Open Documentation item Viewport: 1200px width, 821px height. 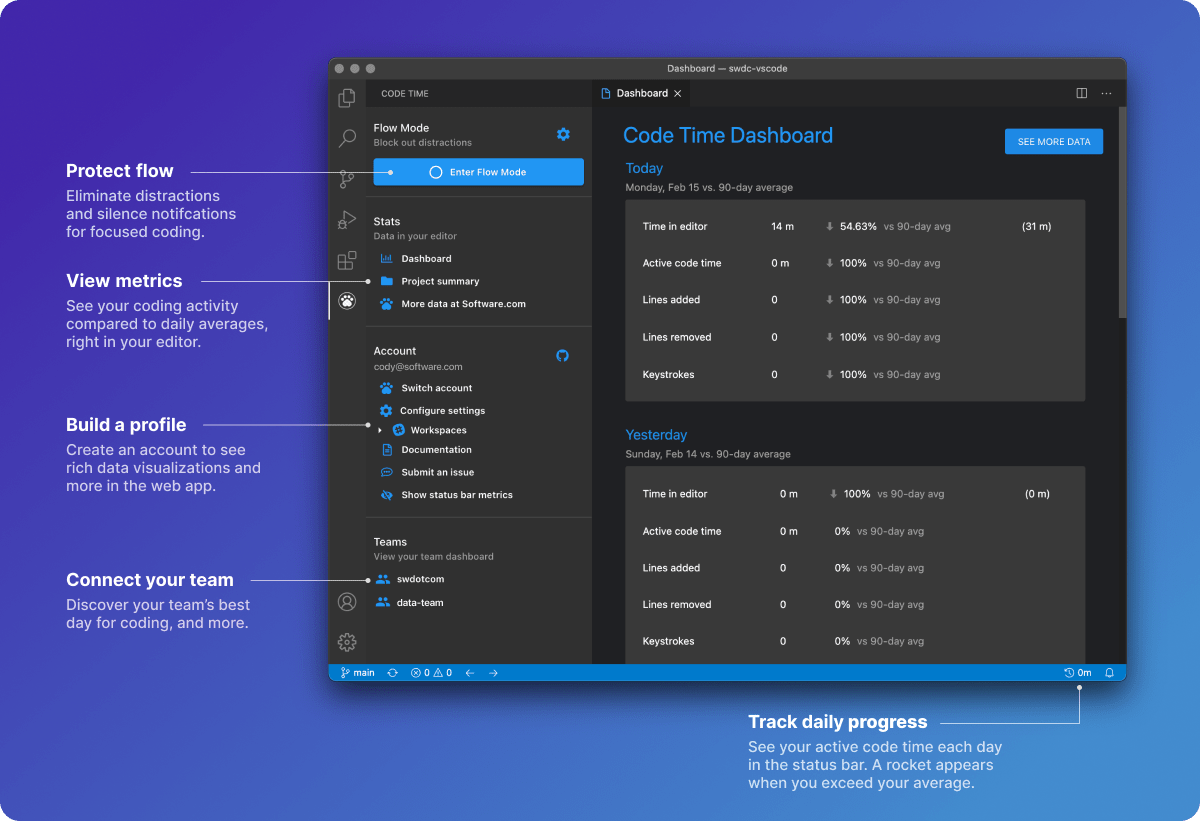click(x=436, y=450)
